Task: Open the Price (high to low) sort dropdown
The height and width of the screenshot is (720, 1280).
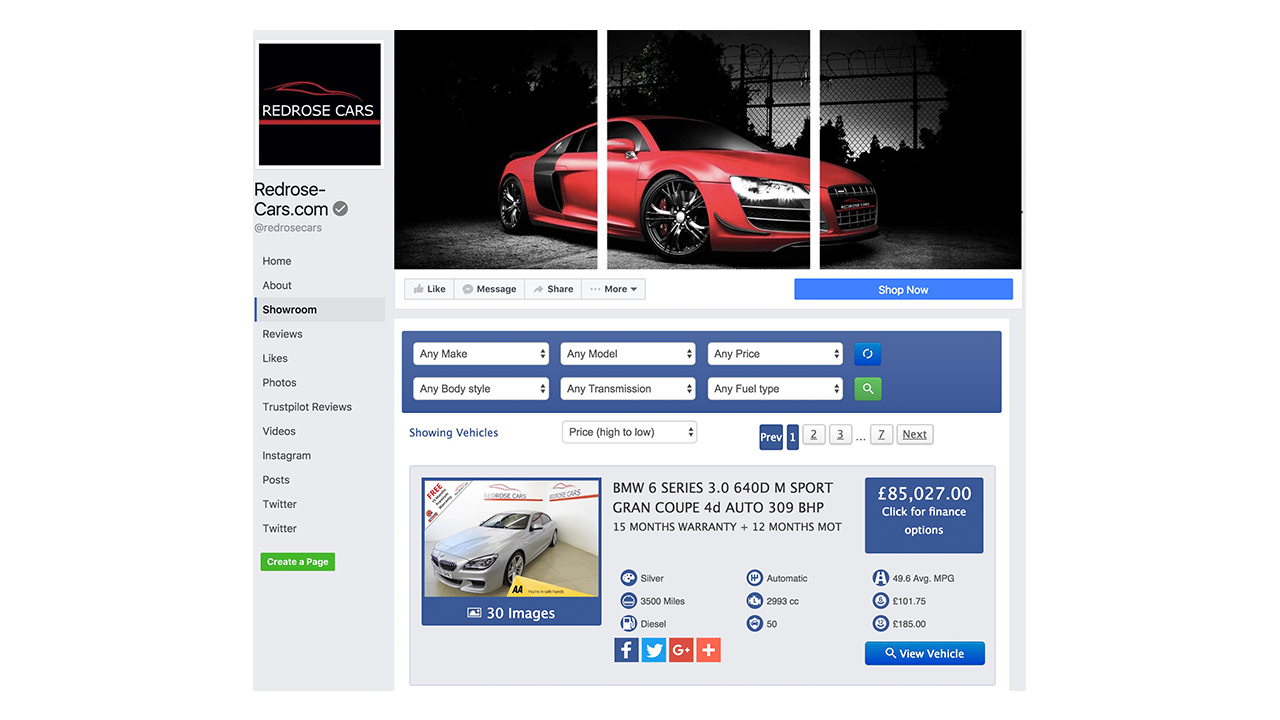Action: (x=630, y=432)
